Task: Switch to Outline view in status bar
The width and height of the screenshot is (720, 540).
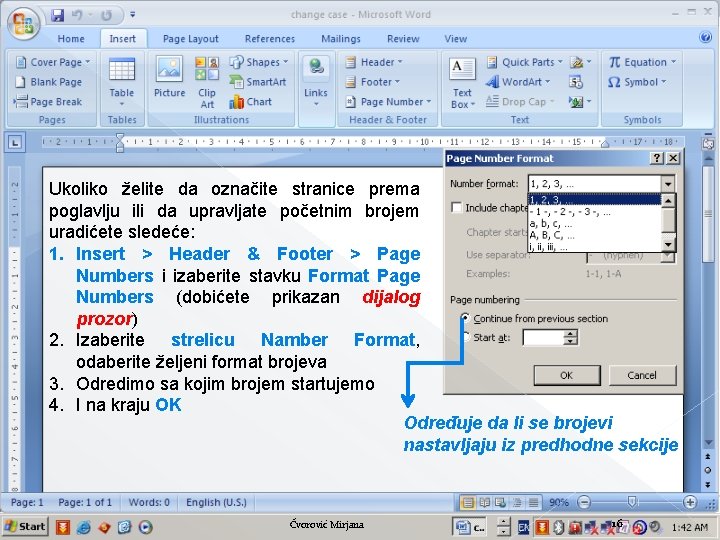Action: click(517, 503)
